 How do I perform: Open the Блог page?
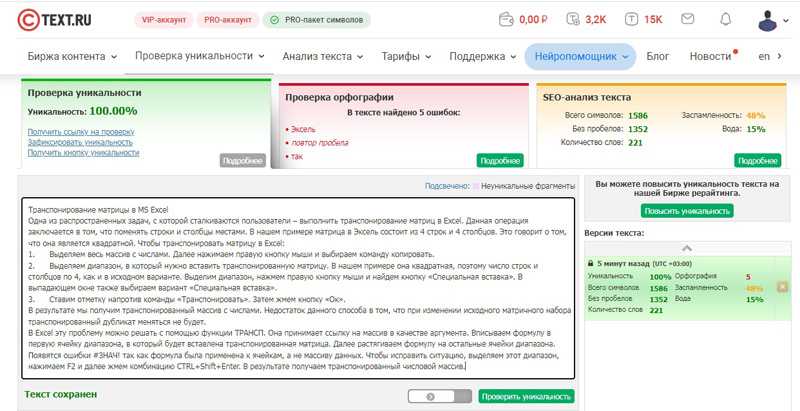658,56
